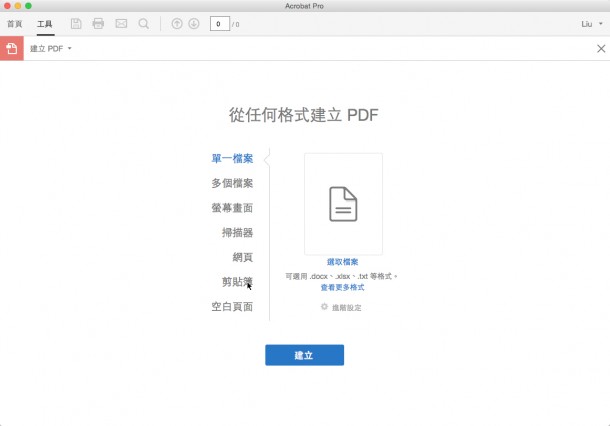Click the Search magnifier icon
Image resolution: width=610 pixels, height=426 pixels.
[144, 23]
